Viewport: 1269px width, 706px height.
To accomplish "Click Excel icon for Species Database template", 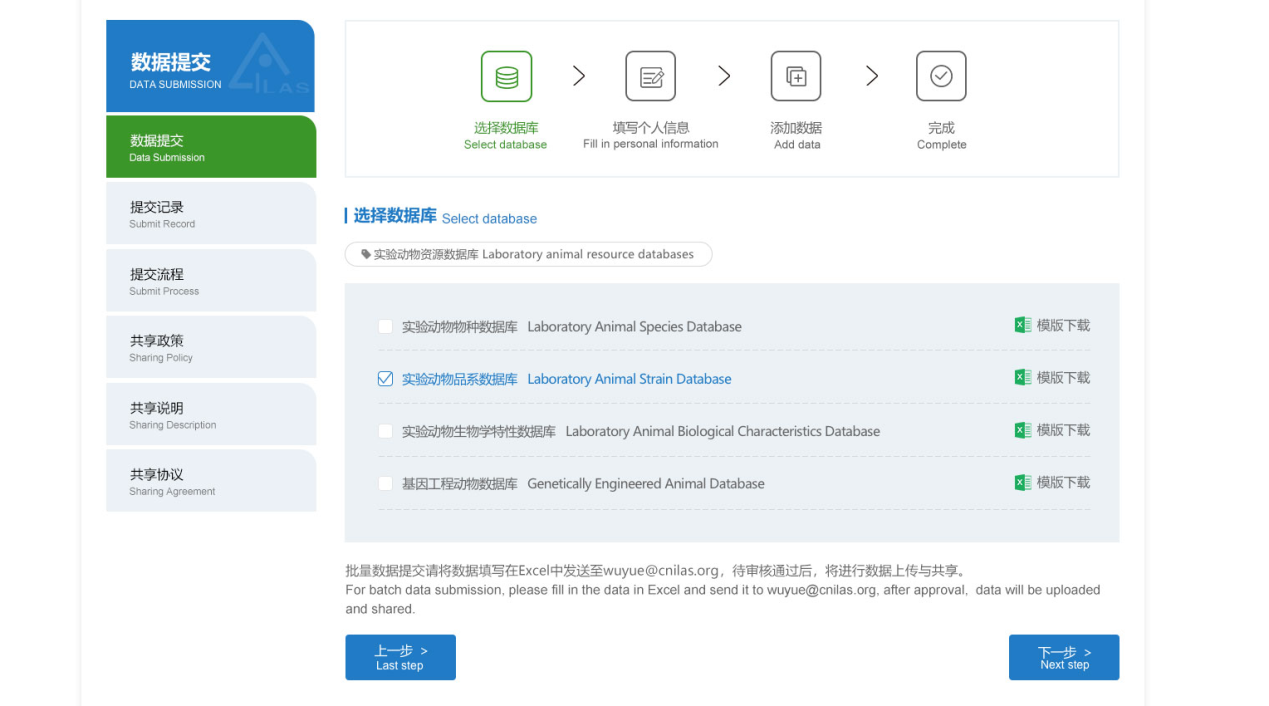I will (x=1022, y=325).
